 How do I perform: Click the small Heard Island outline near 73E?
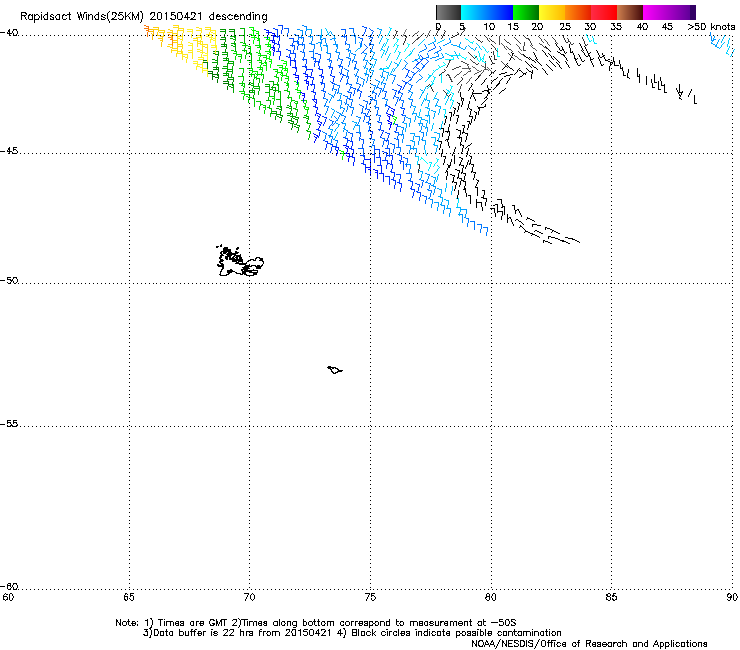335,370
